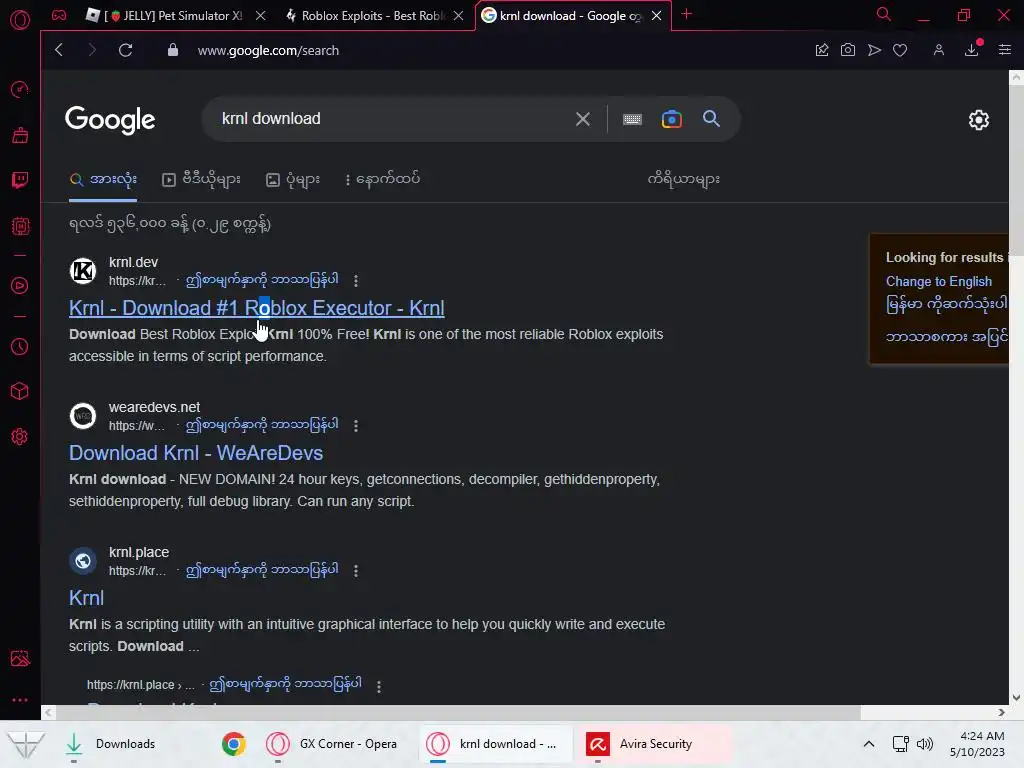Go to the Google homepage logo
The height and width of the screenshot is (768, 1024).
coord(110,120)
